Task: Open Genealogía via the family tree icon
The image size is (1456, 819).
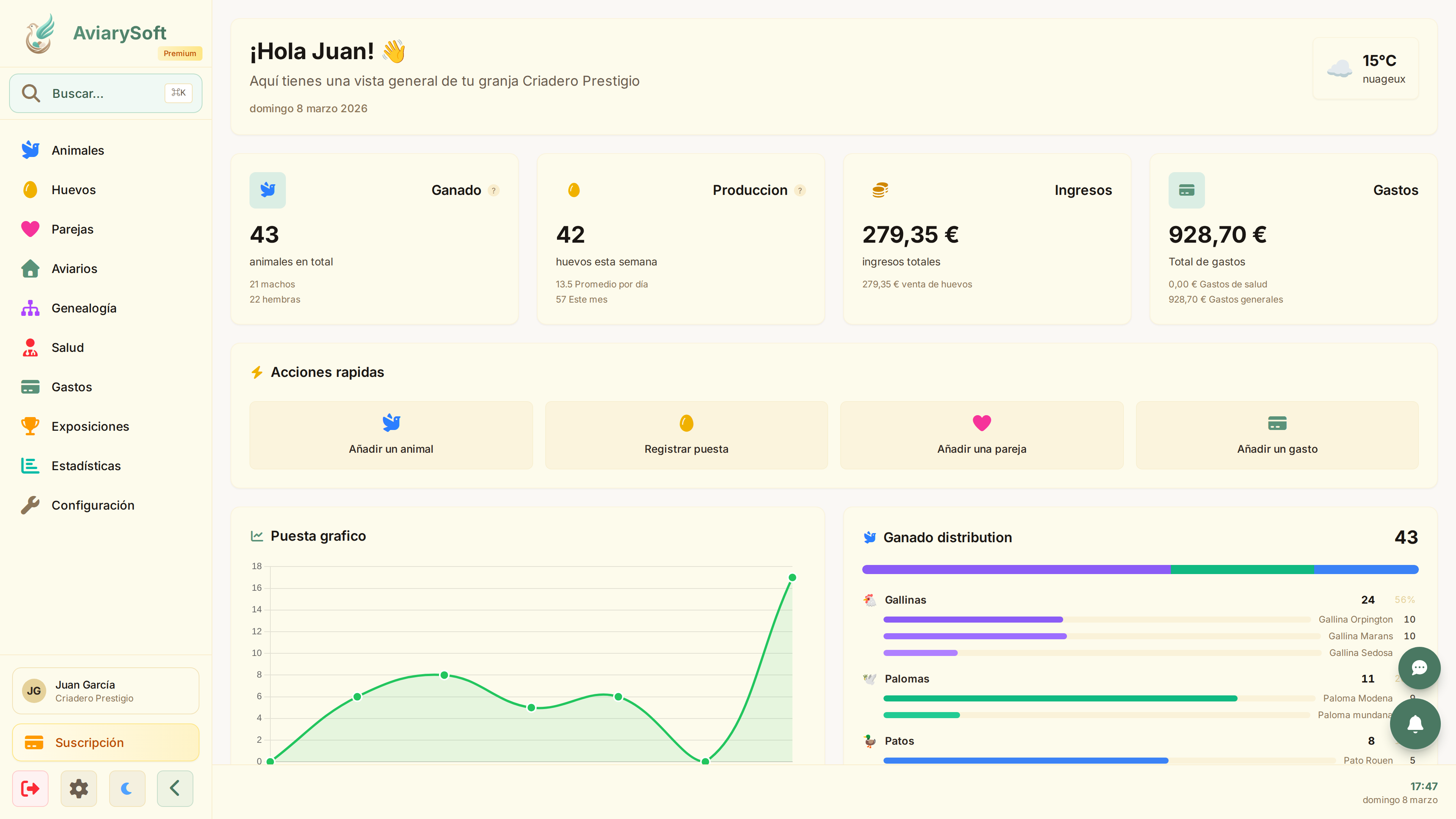Action: 30,308
